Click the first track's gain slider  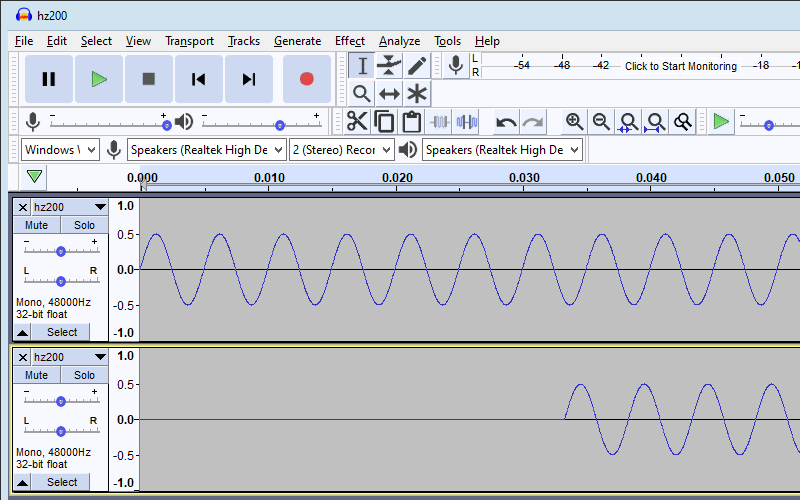pos(60,251)
